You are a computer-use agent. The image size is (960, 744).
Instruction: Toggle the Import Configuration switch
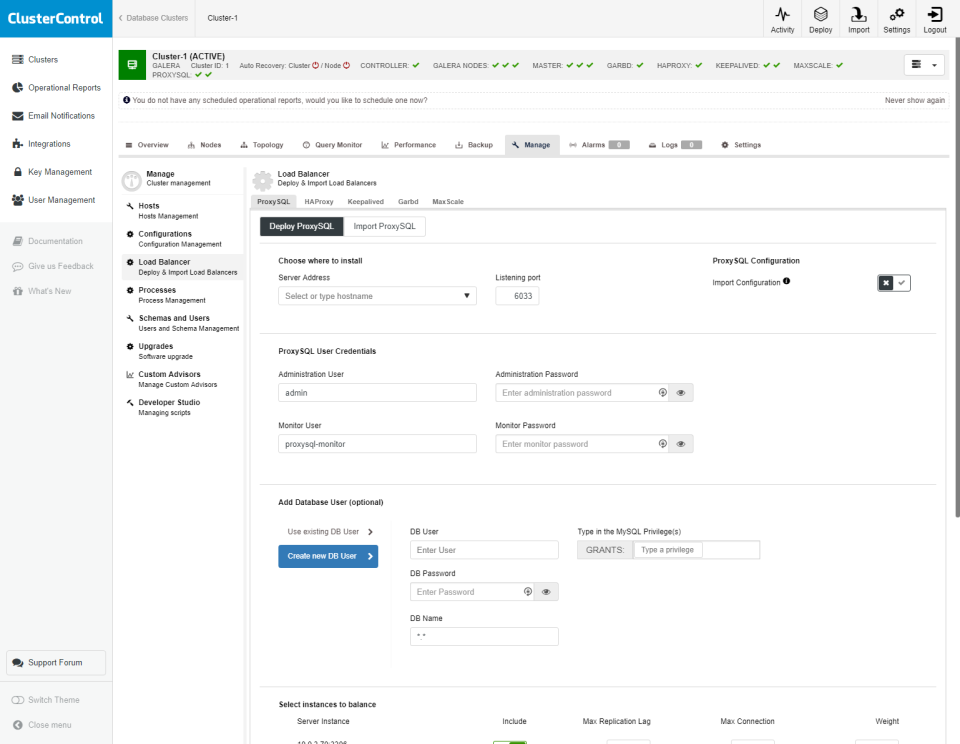894,283
